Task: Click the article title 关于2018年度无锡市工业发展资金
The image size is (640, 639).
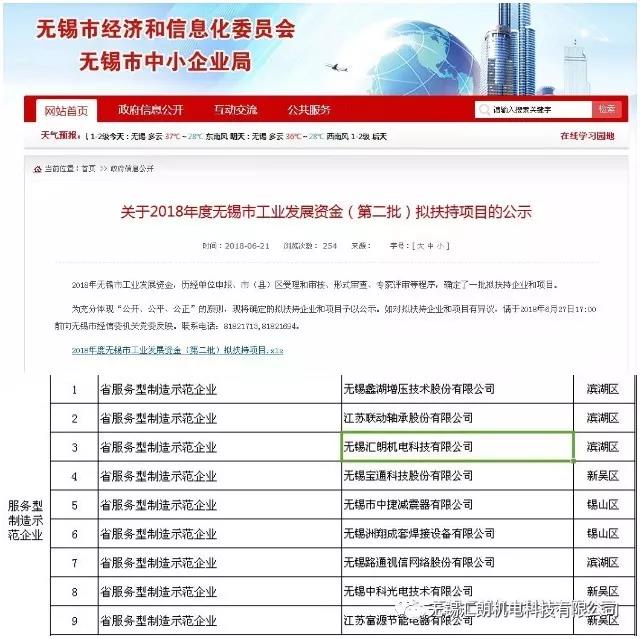Action: 326,212
